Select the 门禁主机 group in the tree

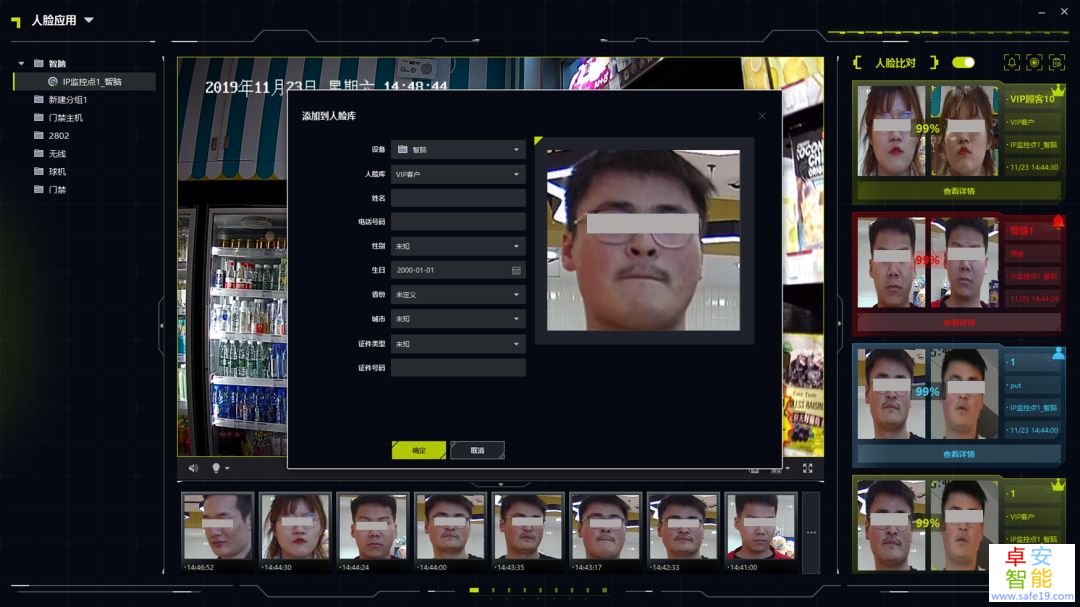(65, 118)
